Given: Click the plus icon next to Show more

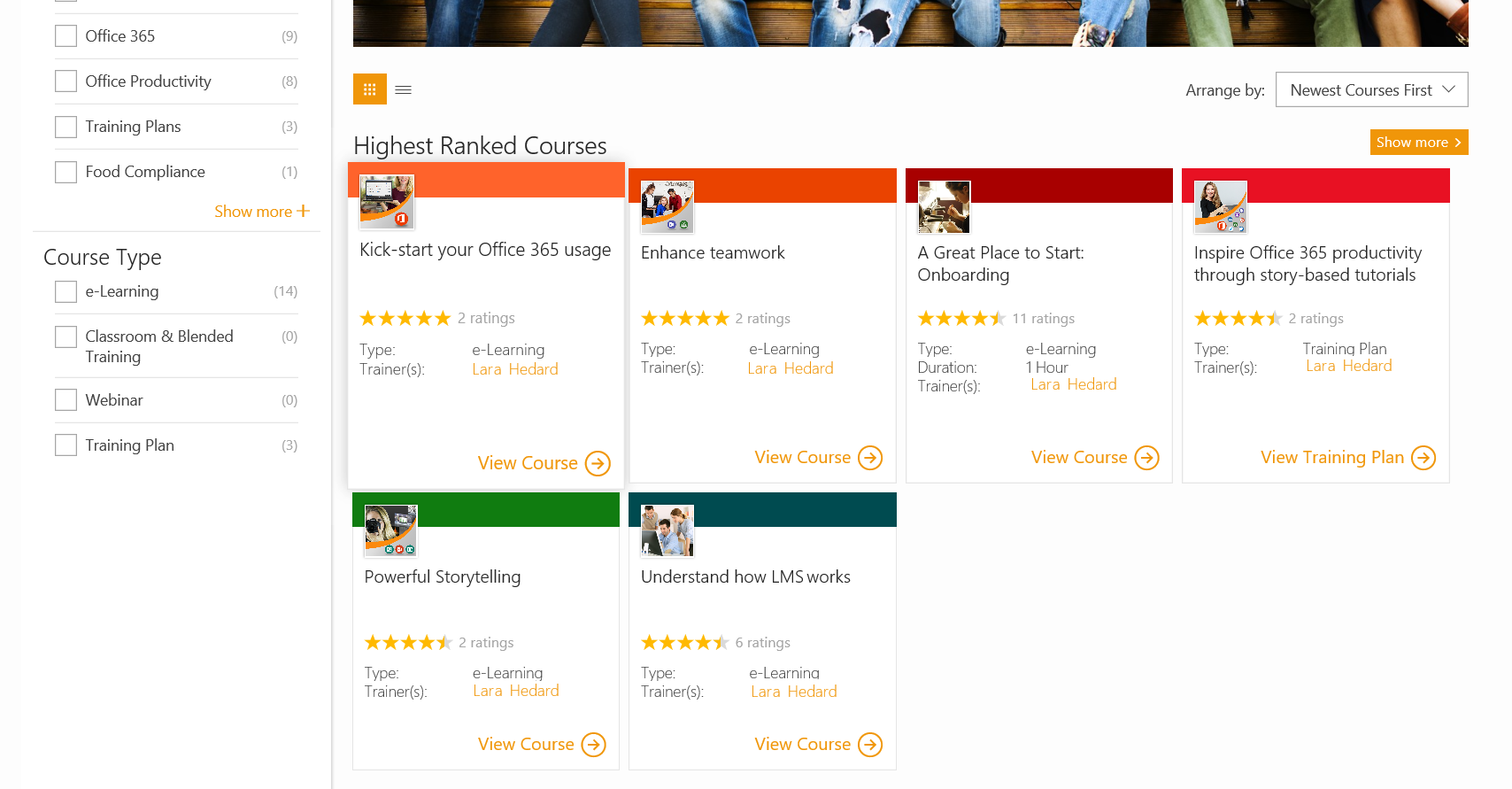Looking at the screenshot, I should coord(303,211).
